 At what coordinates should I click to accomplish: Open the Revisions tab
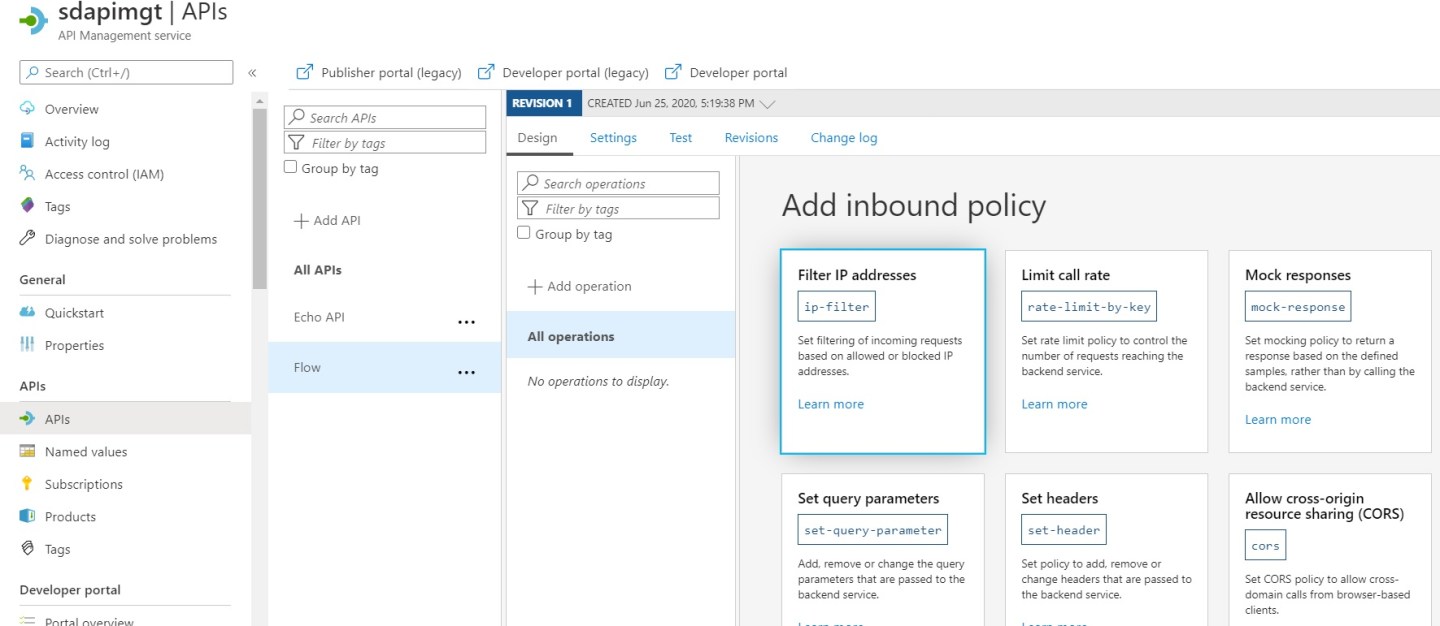751,138
